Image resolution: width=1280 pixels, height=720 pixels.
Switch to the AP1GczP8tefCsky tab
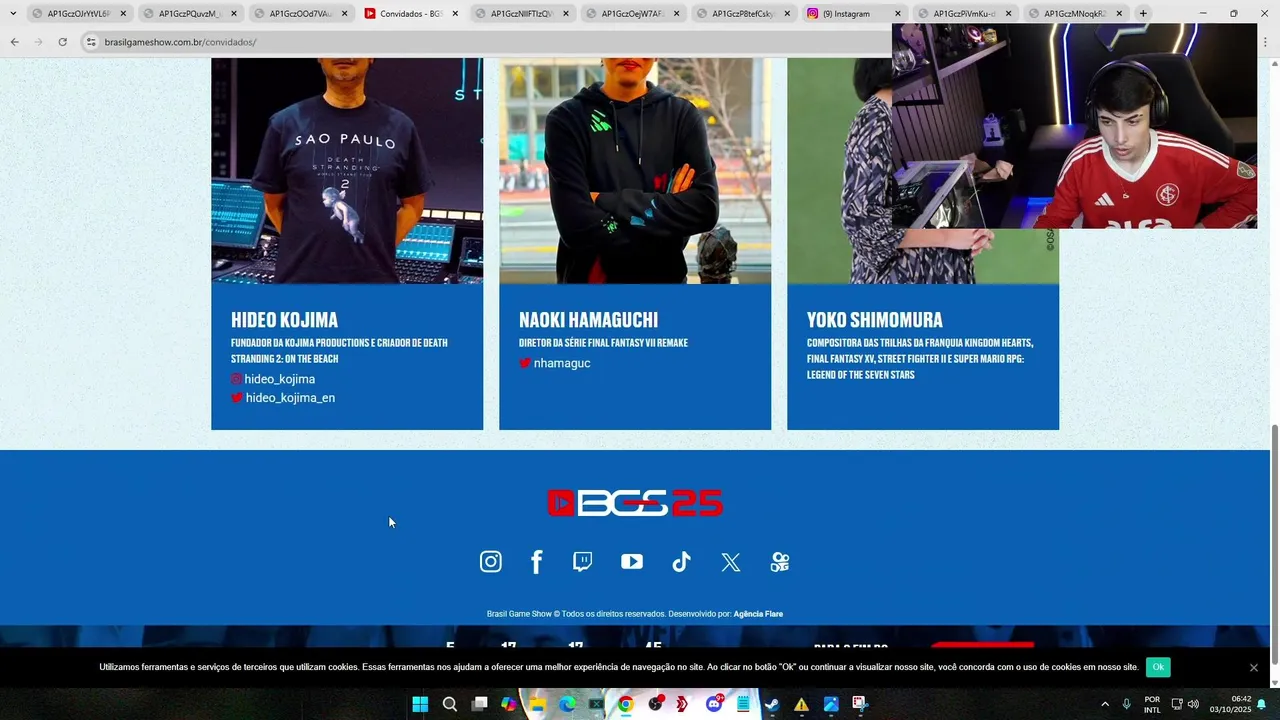click(744, 14)
